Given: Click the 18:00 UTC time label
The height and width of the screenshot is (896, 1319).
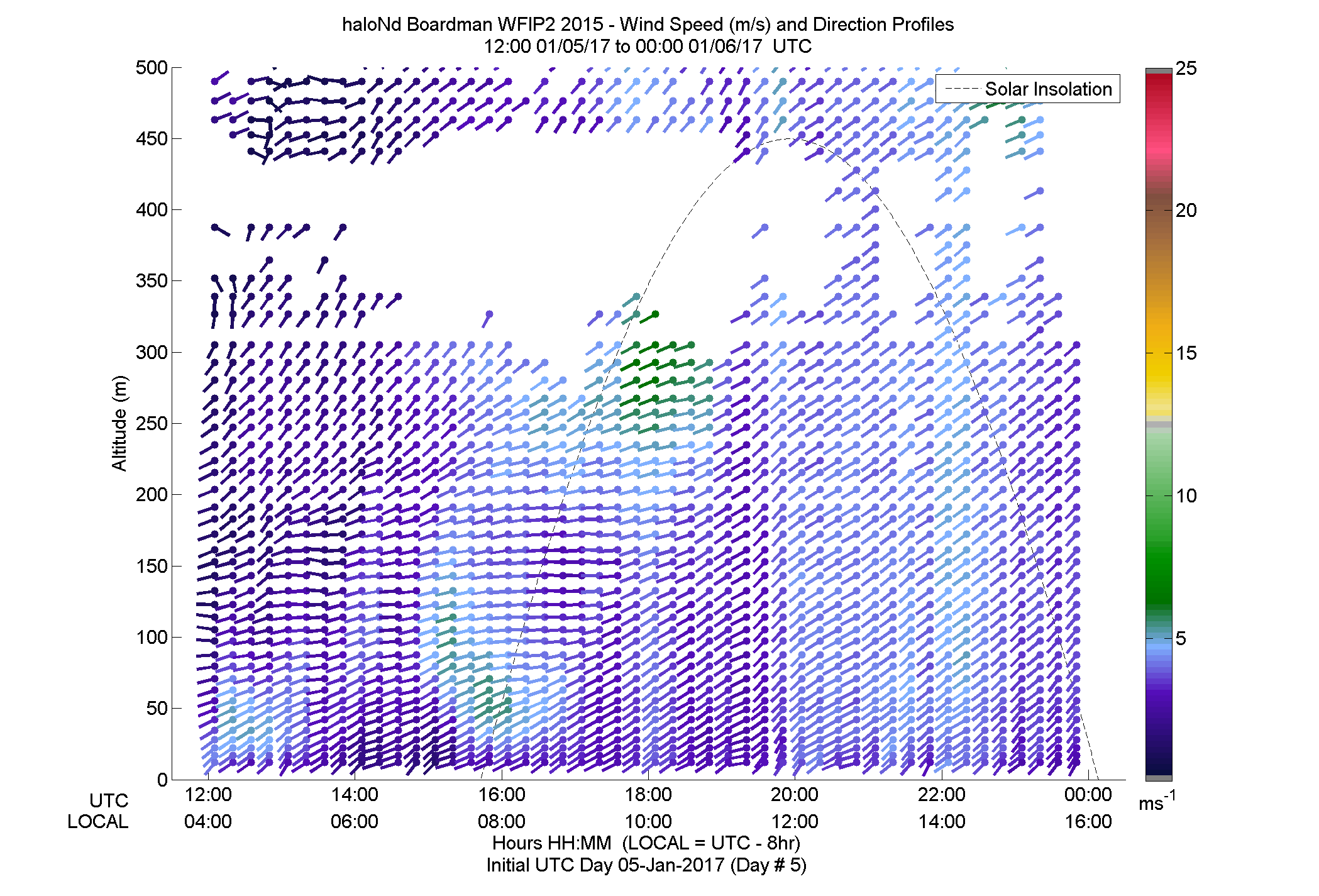Looking at the screenshot, I should 648,795.
